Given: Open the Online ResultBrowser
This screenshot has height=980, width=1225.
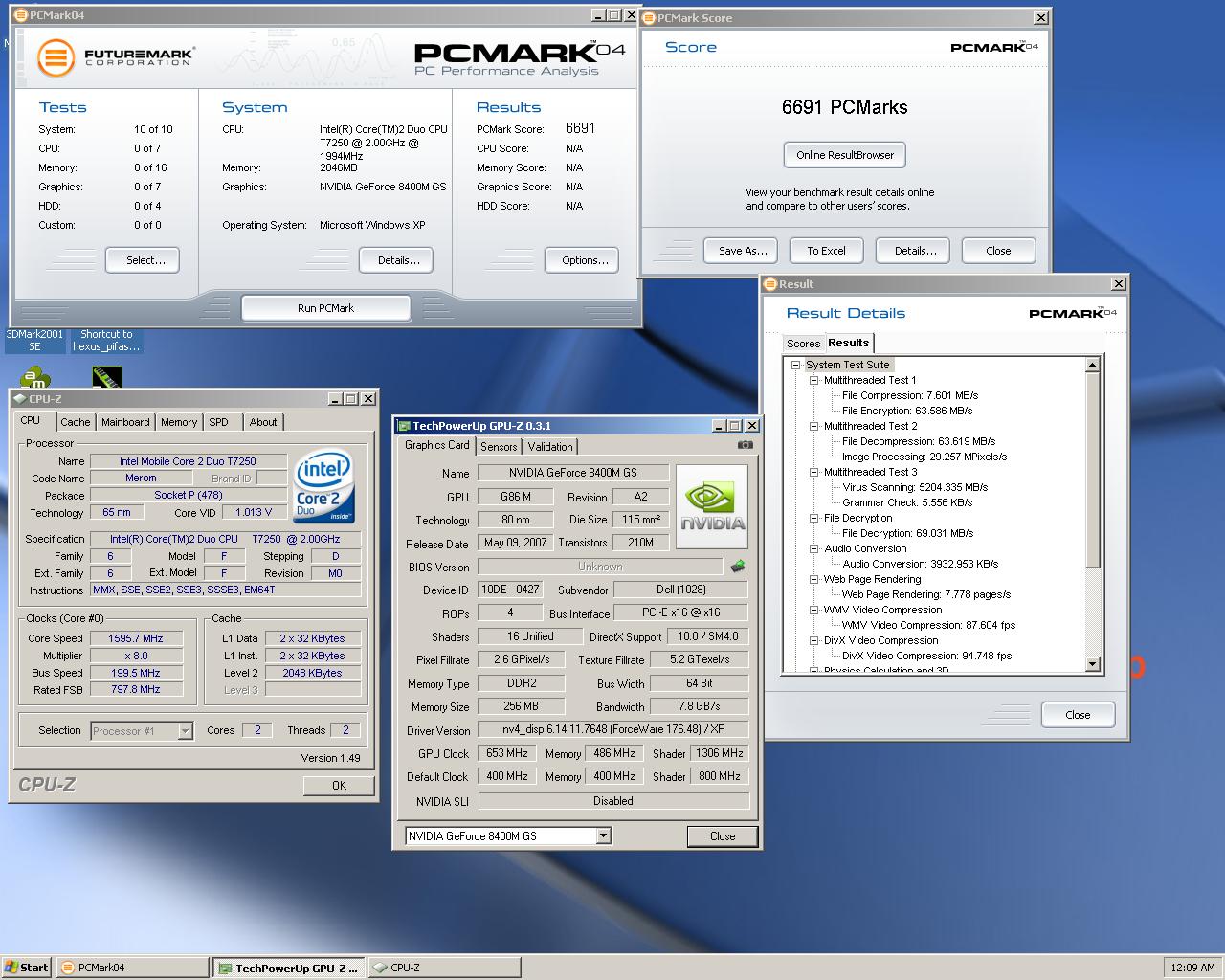Looking at the screenshot, I should (845, 155).
